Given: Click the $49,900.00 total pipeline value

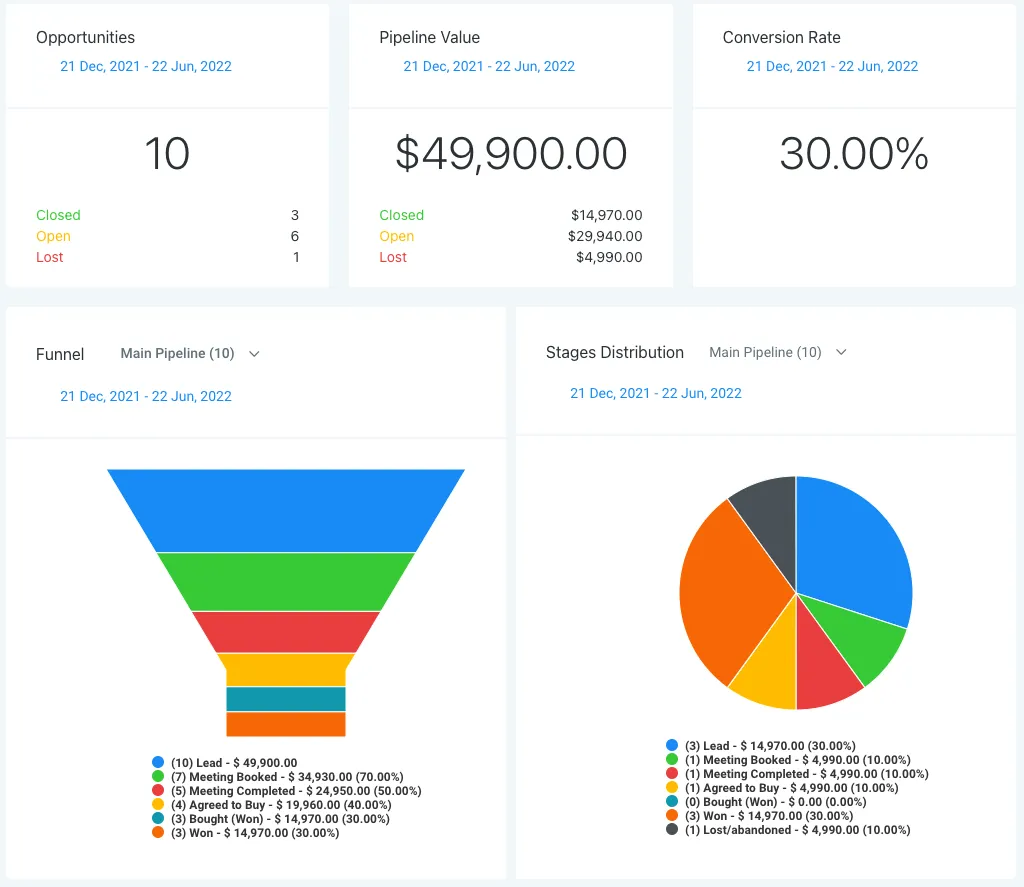Looking at the screenshot, I should click(x=511, y=153).
